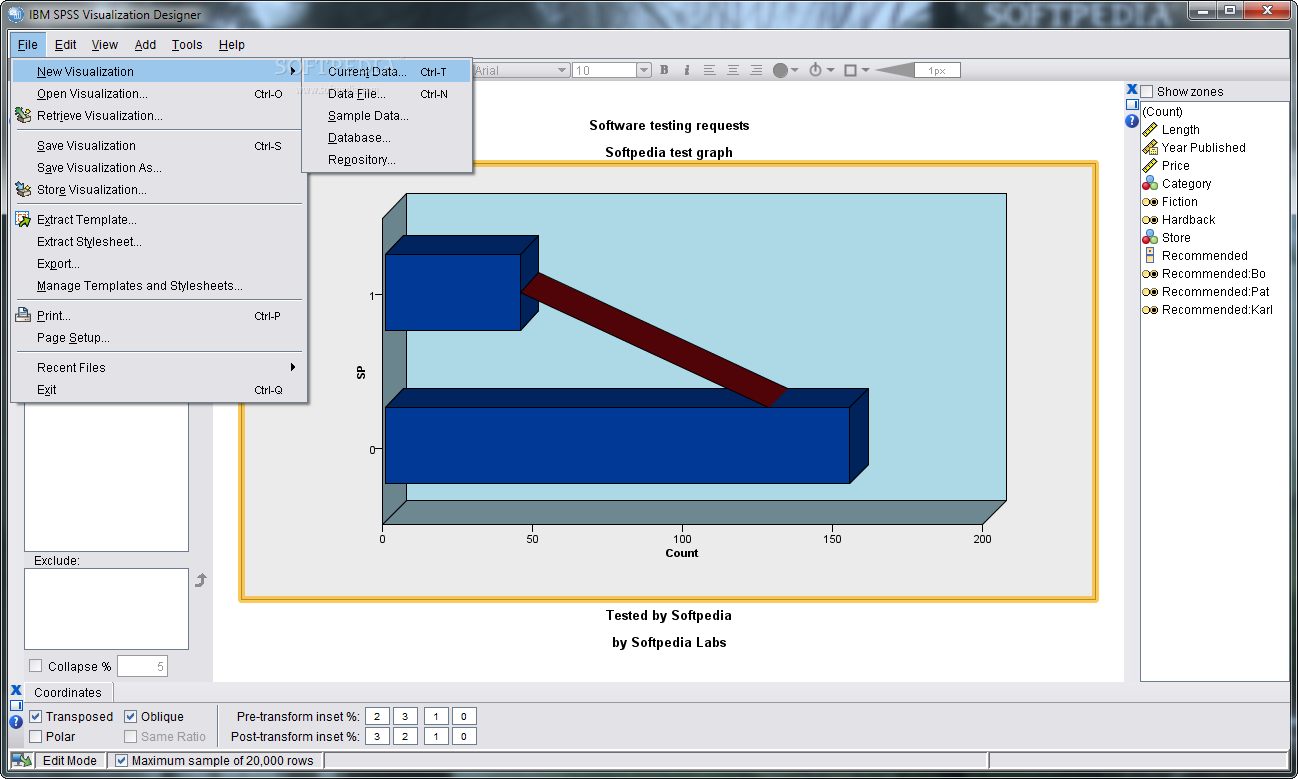Uncheck the Oblique checkbox
Viewport: 1298px width, 779px height.
(131, 716)
